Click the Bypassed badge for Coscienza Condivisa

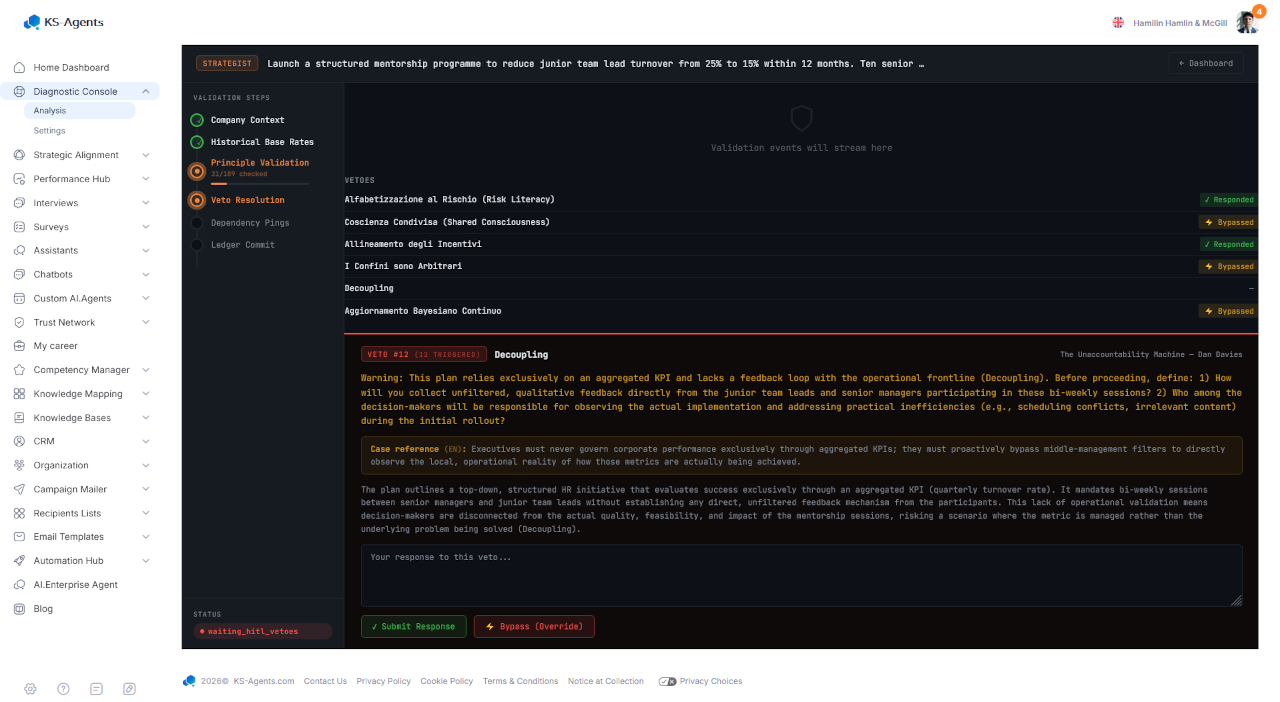click(x=1229, y=222)
